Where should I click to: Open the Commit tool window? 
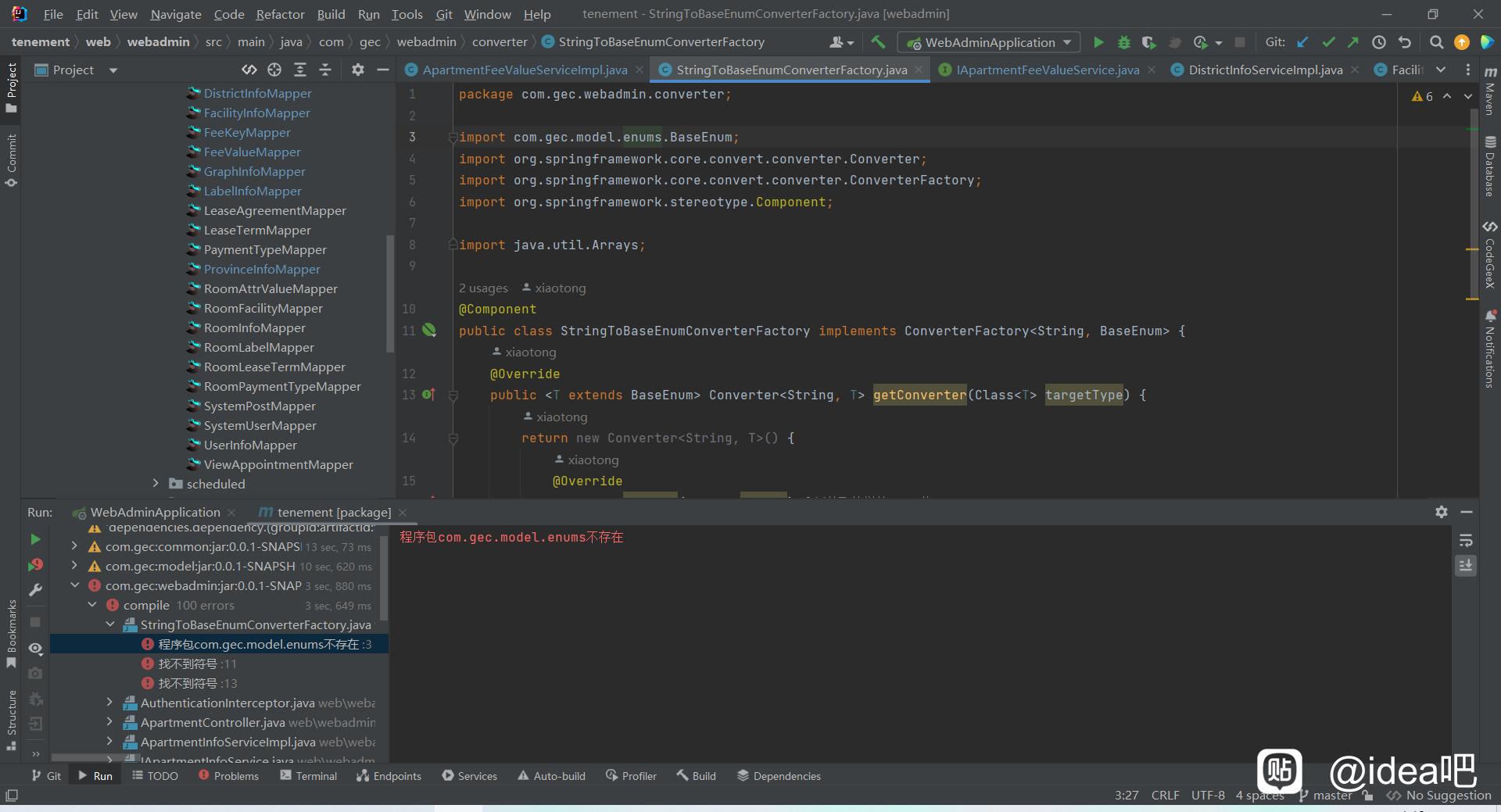point(11,160)
